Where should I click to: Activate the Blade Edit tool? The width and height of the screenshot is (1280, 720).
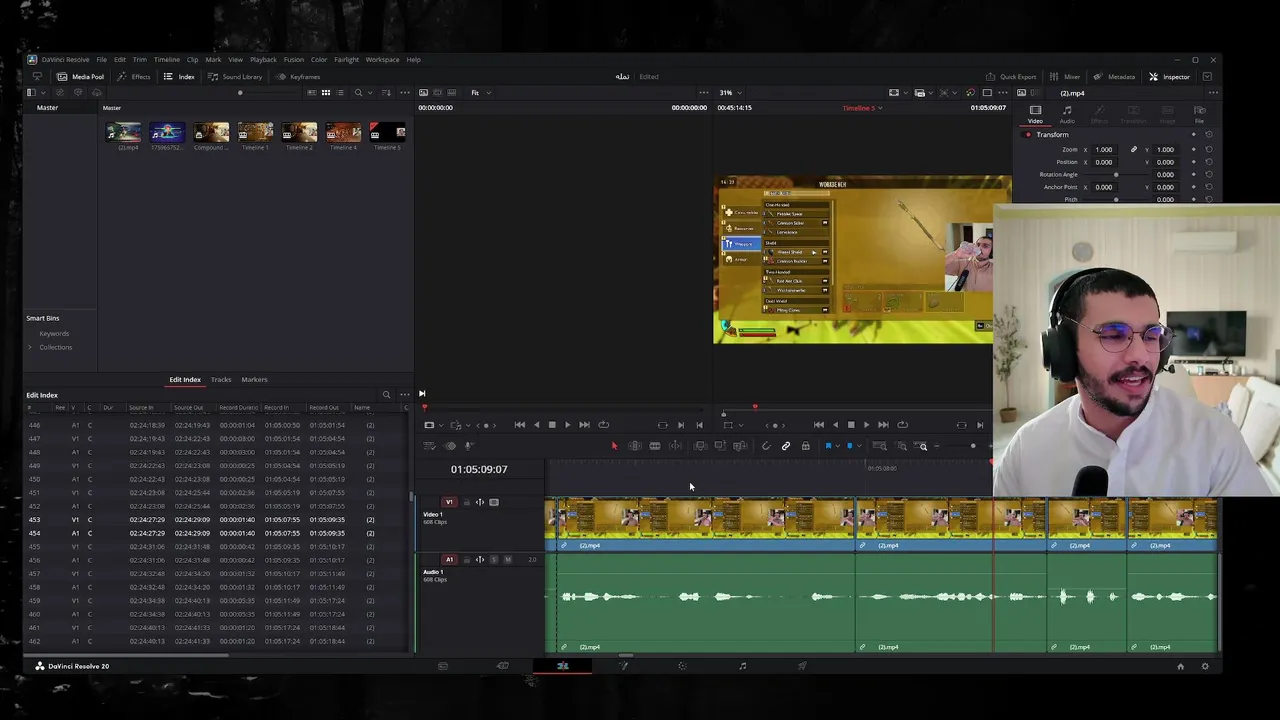[x=655, y=446]
